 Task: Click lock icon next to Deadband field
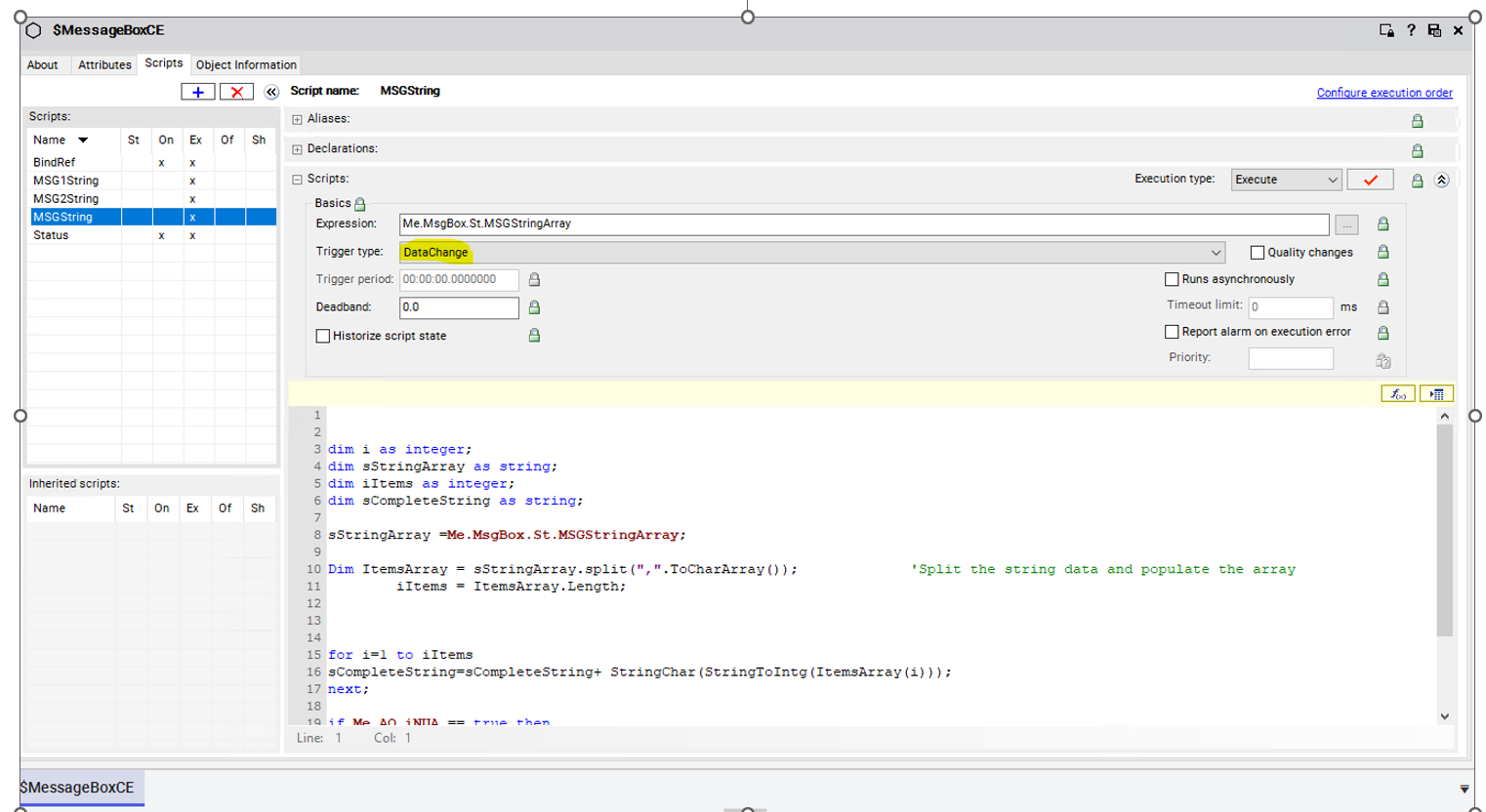coord(534,307)
